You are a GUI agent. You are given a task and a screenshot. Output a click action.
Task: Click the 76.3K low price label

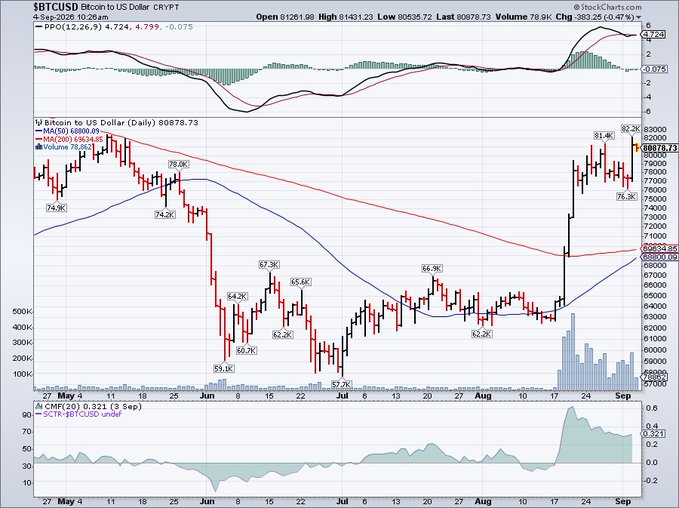click(x=627, y=196)
